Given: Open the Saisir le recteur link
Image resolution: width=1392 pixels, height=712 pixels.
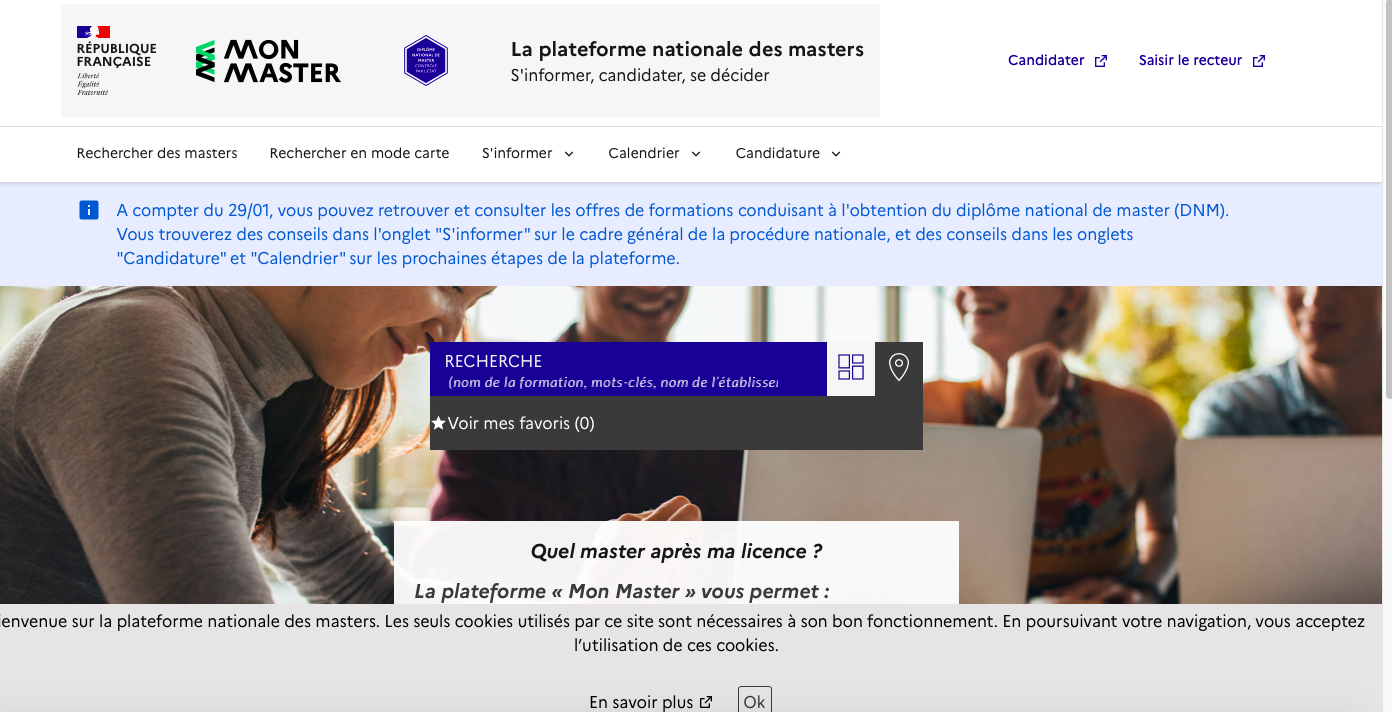Looking at the screenshot, I should 1190,61.
